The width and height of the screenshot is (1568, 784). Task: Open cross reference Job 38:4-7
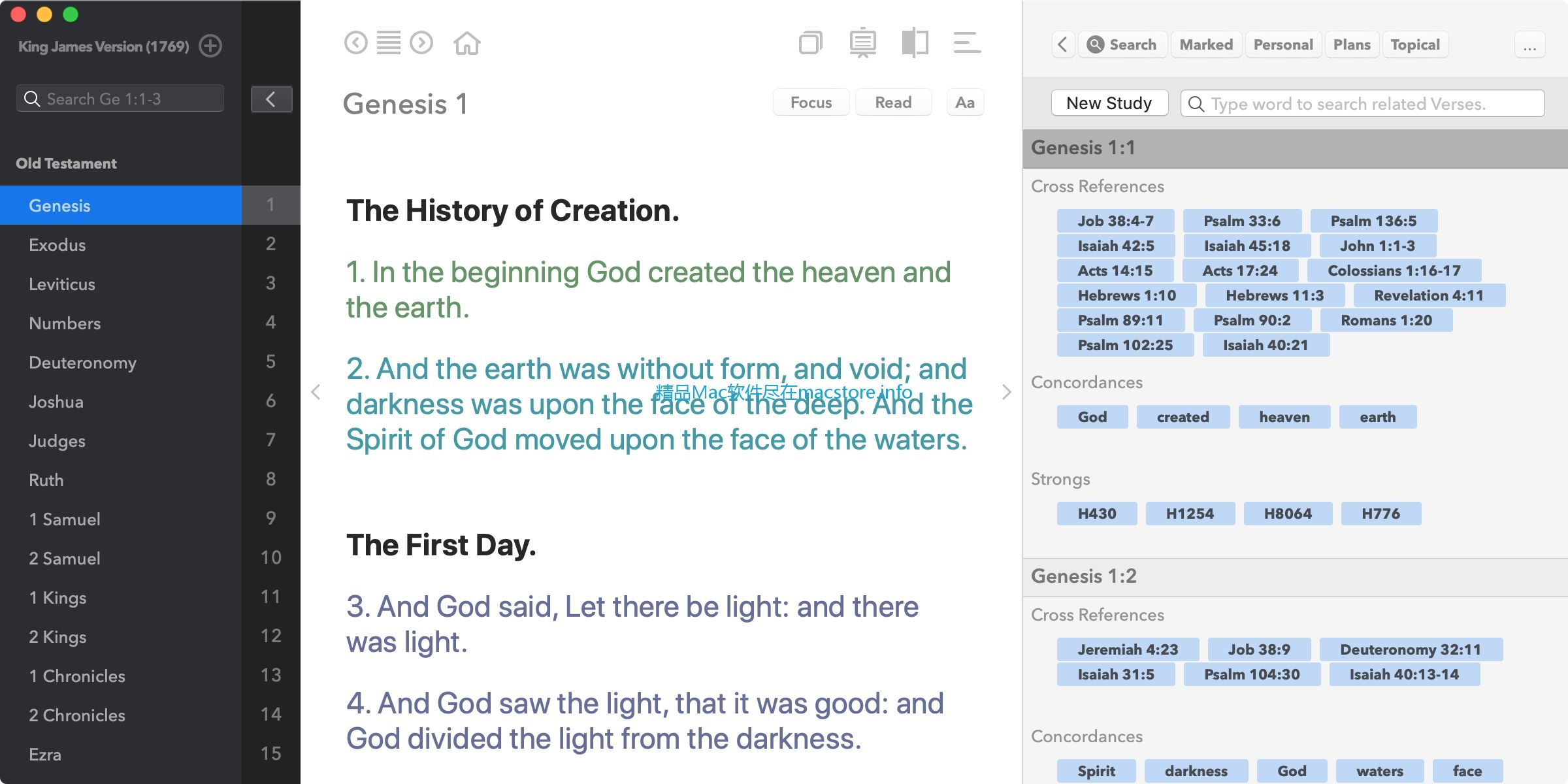[1115, 221]
